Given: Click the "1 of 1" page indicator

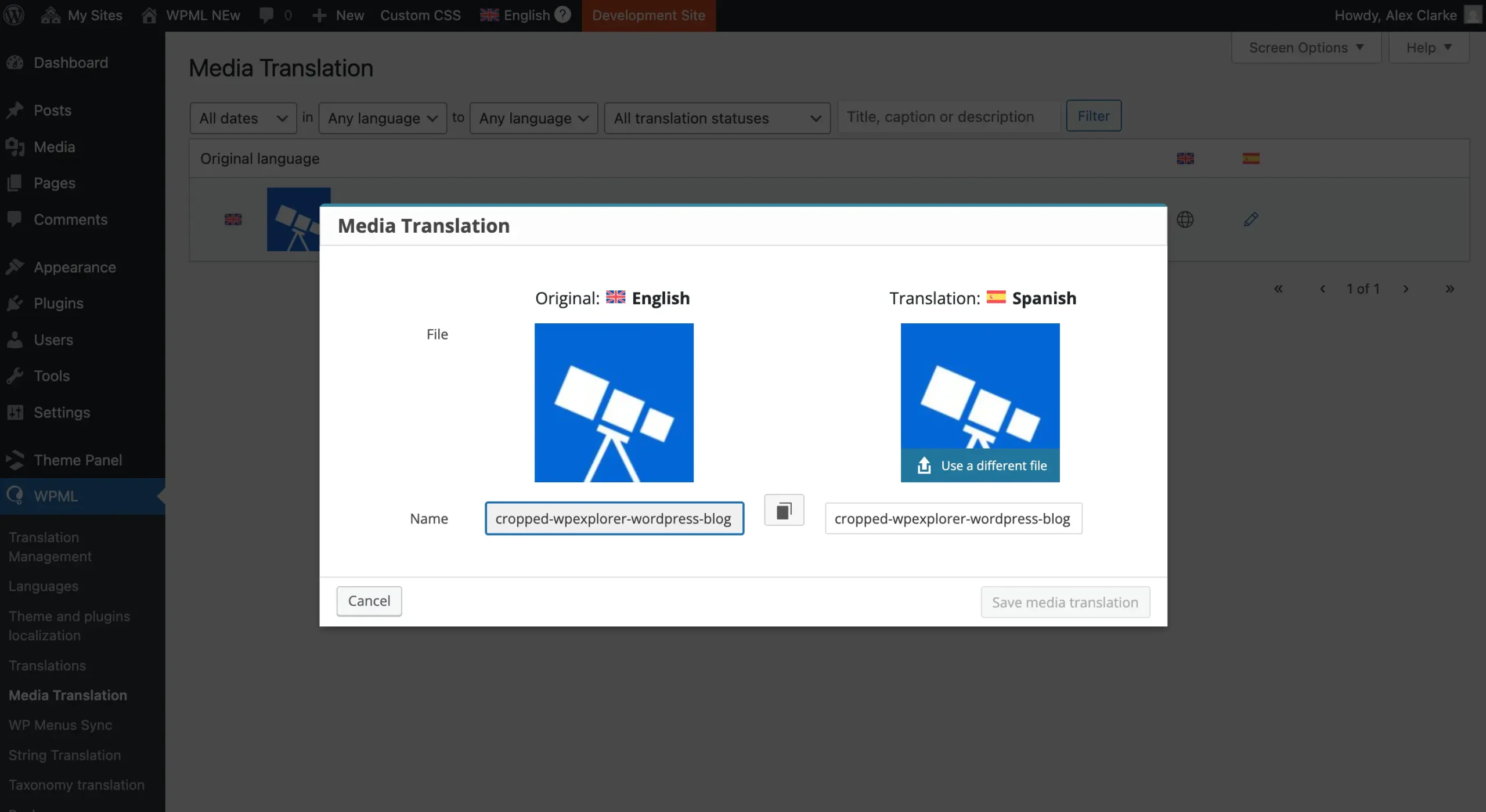Looking at the screenshot, I should tap(1363, 288).
